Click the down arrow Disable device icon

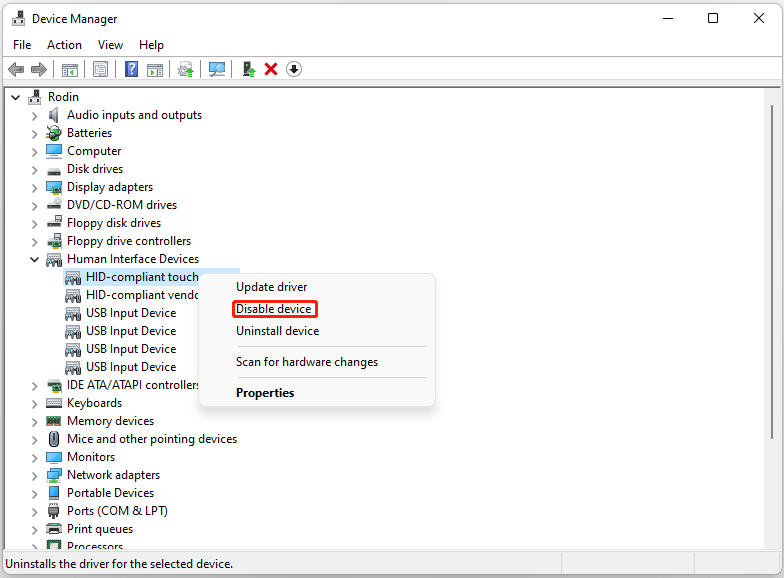tap(294, 69)
